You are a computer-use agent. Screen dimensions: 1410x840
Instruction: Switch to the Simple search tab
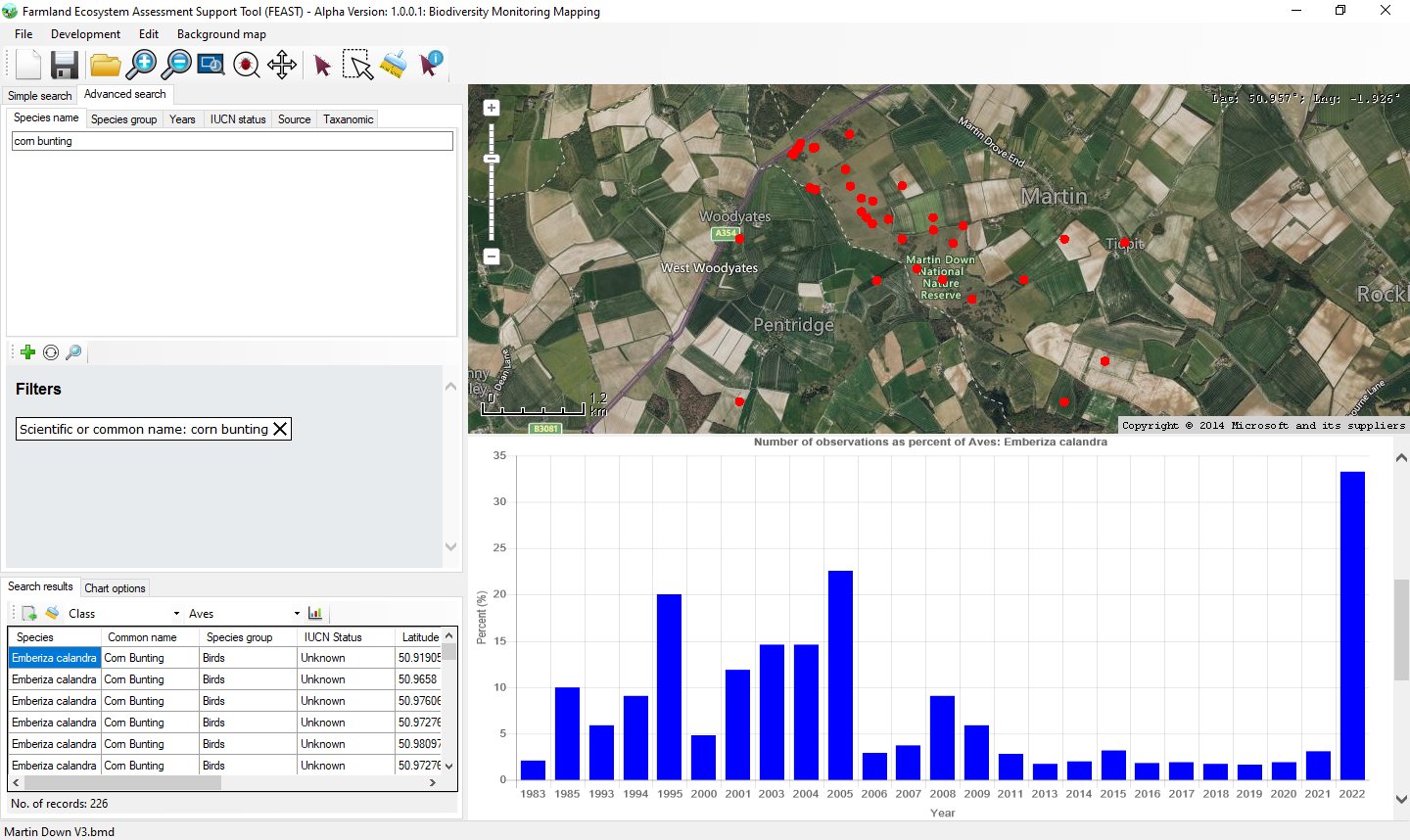(x=39, y=96)
